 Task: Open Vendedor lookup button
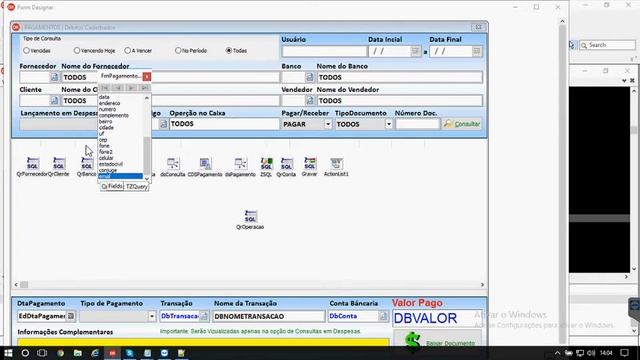310,100
